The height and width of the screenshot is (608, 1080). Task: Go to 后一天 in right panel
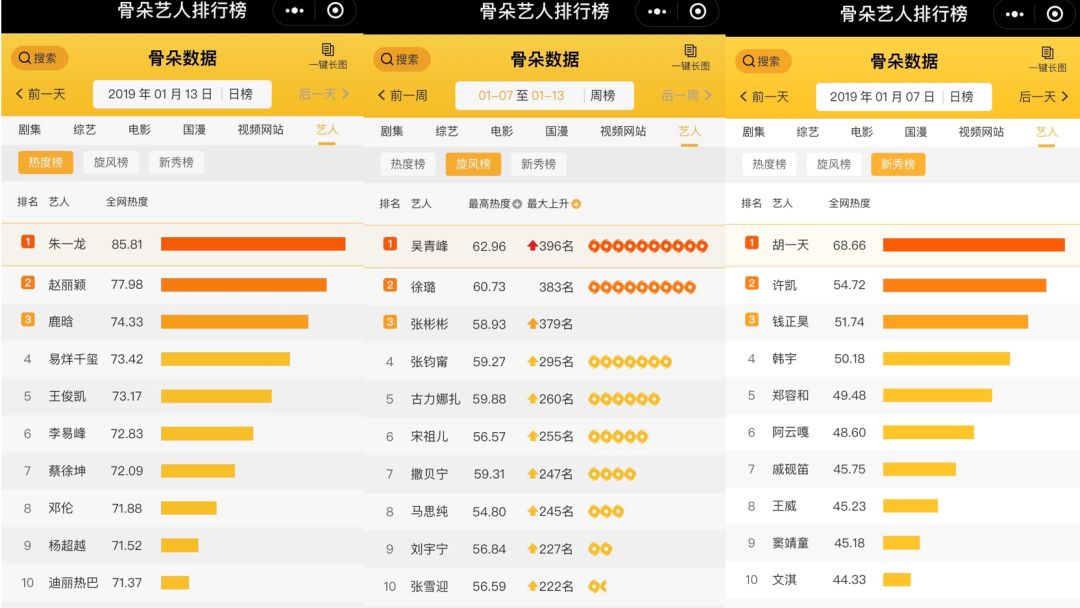(x=1043, y=97)
